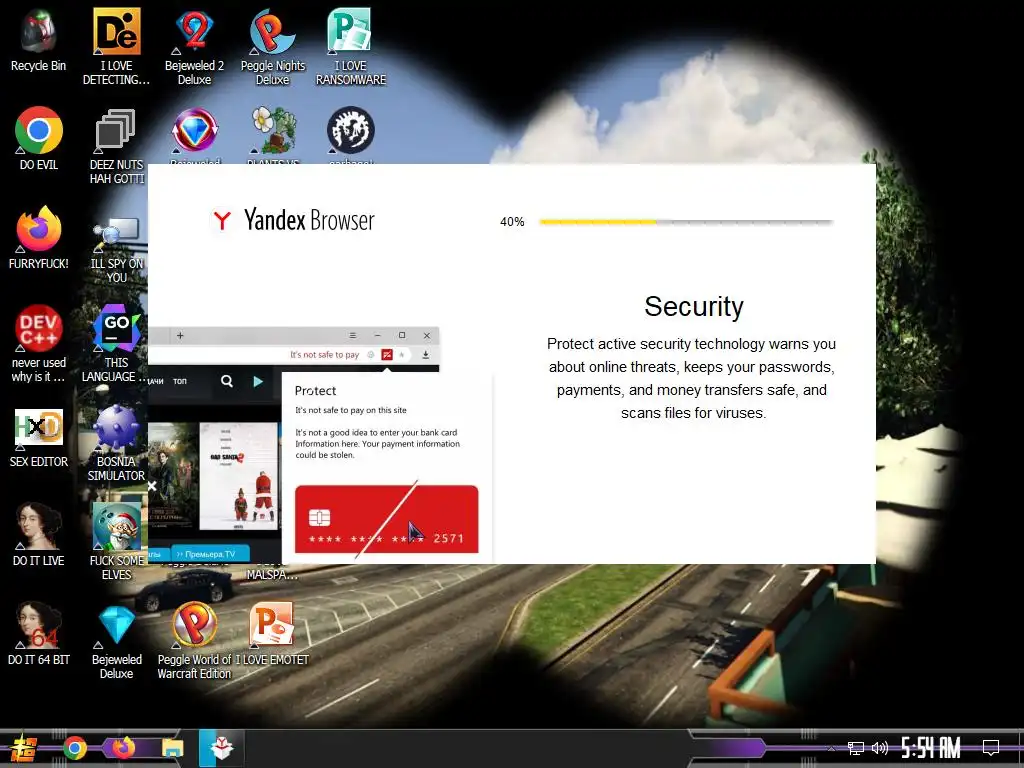Launch Peggle Nights Deluxe shortcut
This screenshot has width=1024, height=768.
coord(272,47)
